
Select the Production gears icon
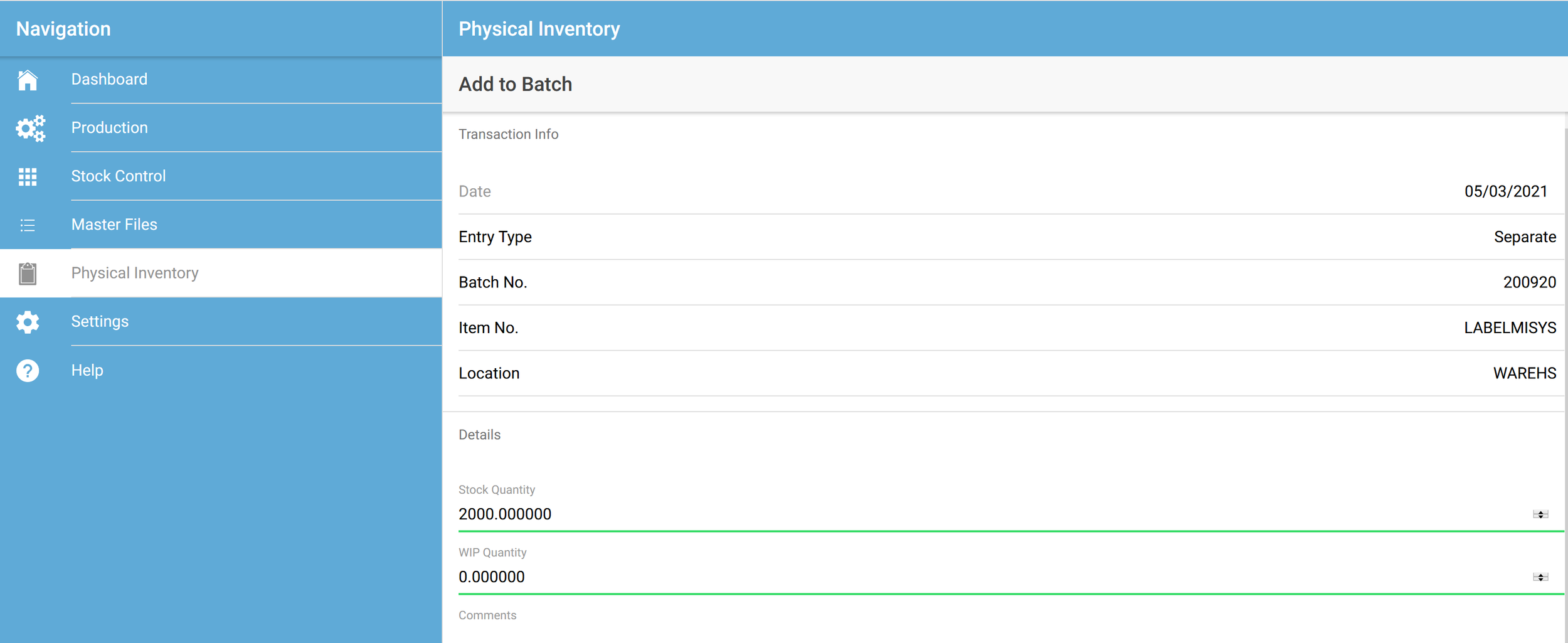(28, 129)
